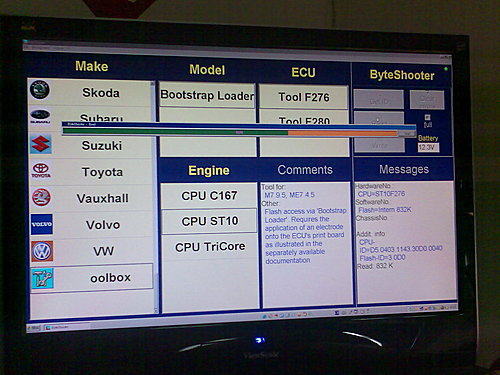Viewport: 500px width, 375px height.
Task: Click the Read: 832 K message line
Action: click(375, 266)
